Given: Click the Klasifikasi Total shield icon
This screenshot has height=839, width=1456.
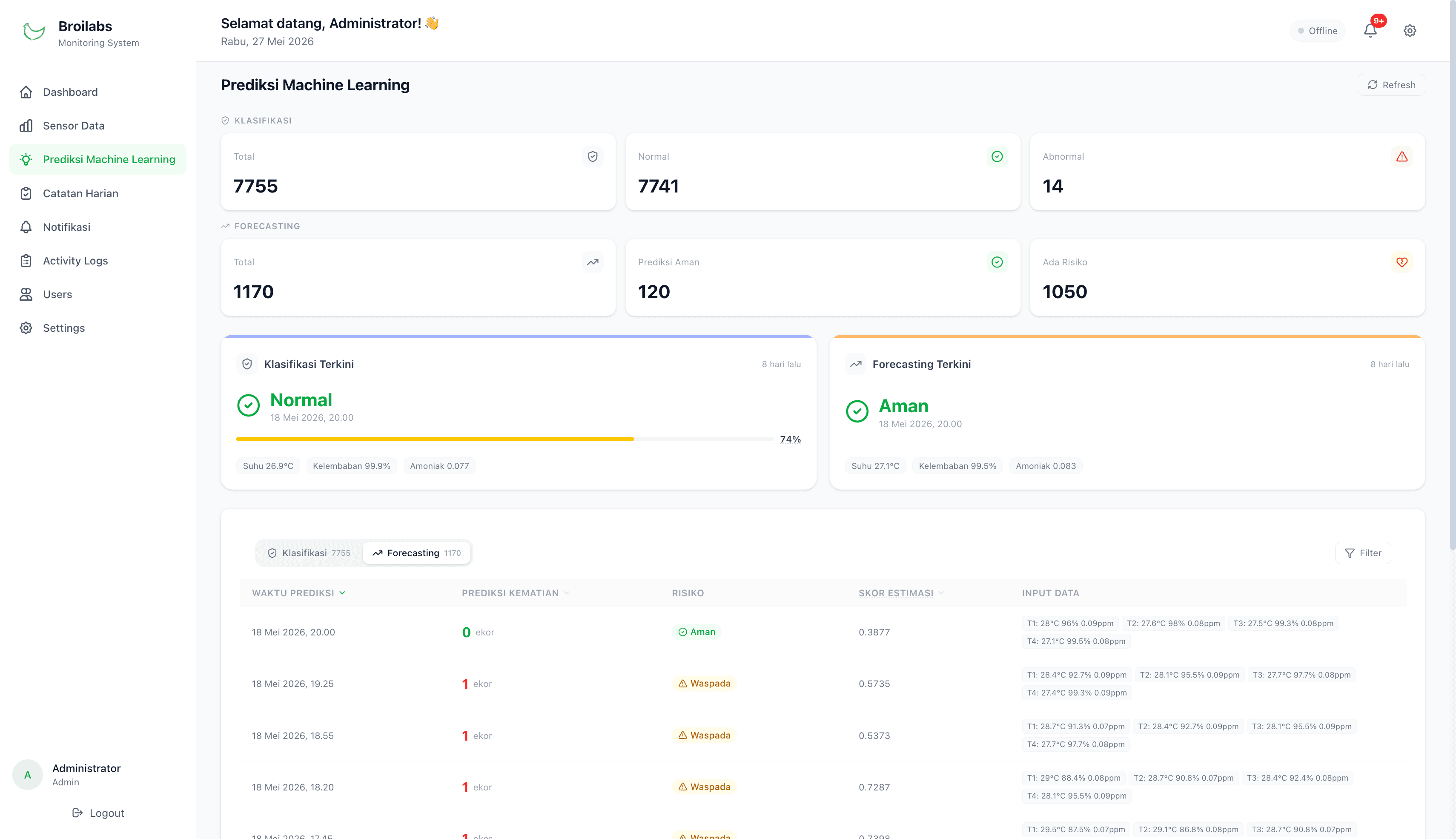Looking at the screenshot, I should tap(592, 157).
